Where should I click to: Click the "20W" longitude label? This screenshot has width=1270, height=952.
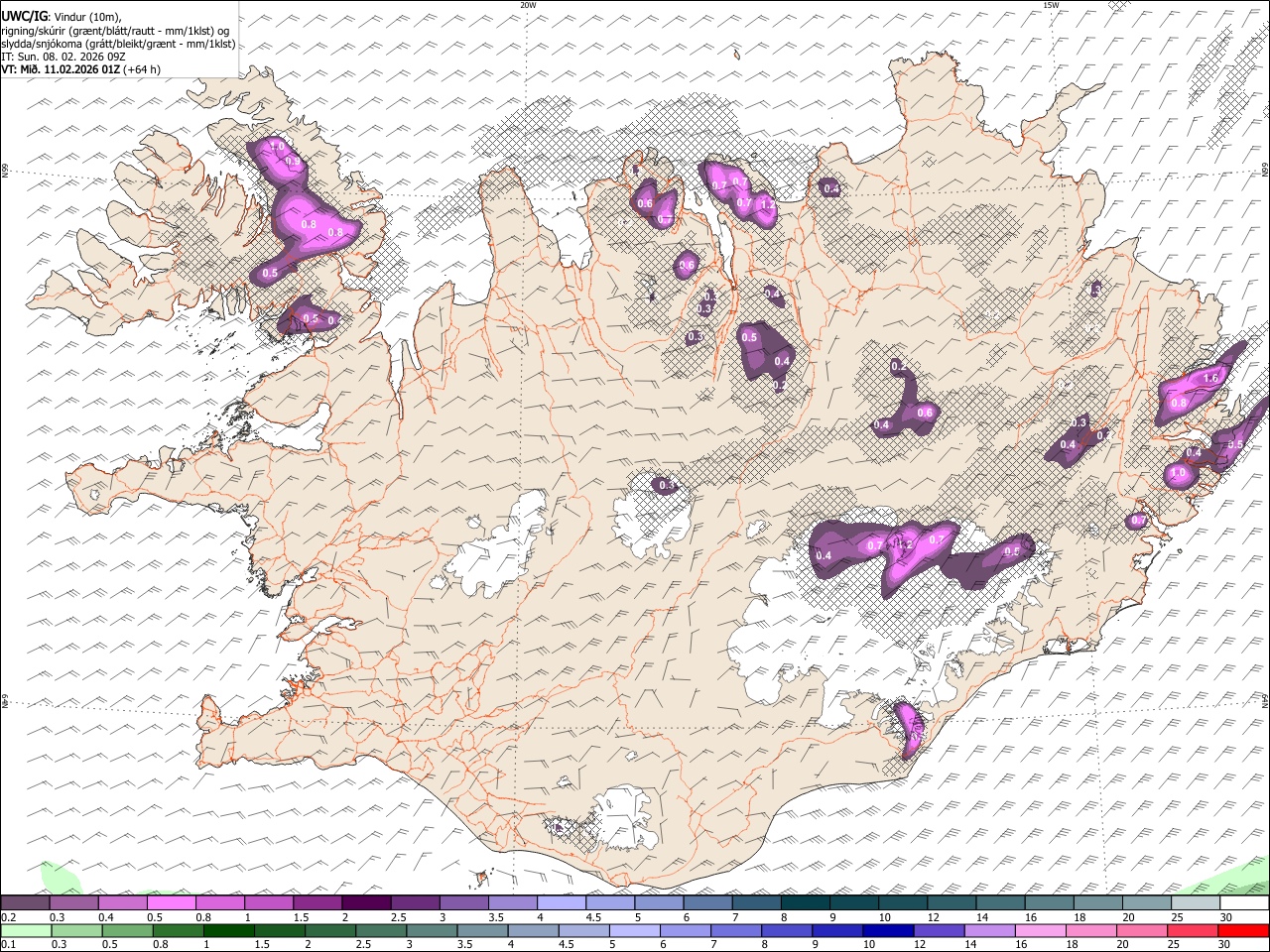pos(528,5)
